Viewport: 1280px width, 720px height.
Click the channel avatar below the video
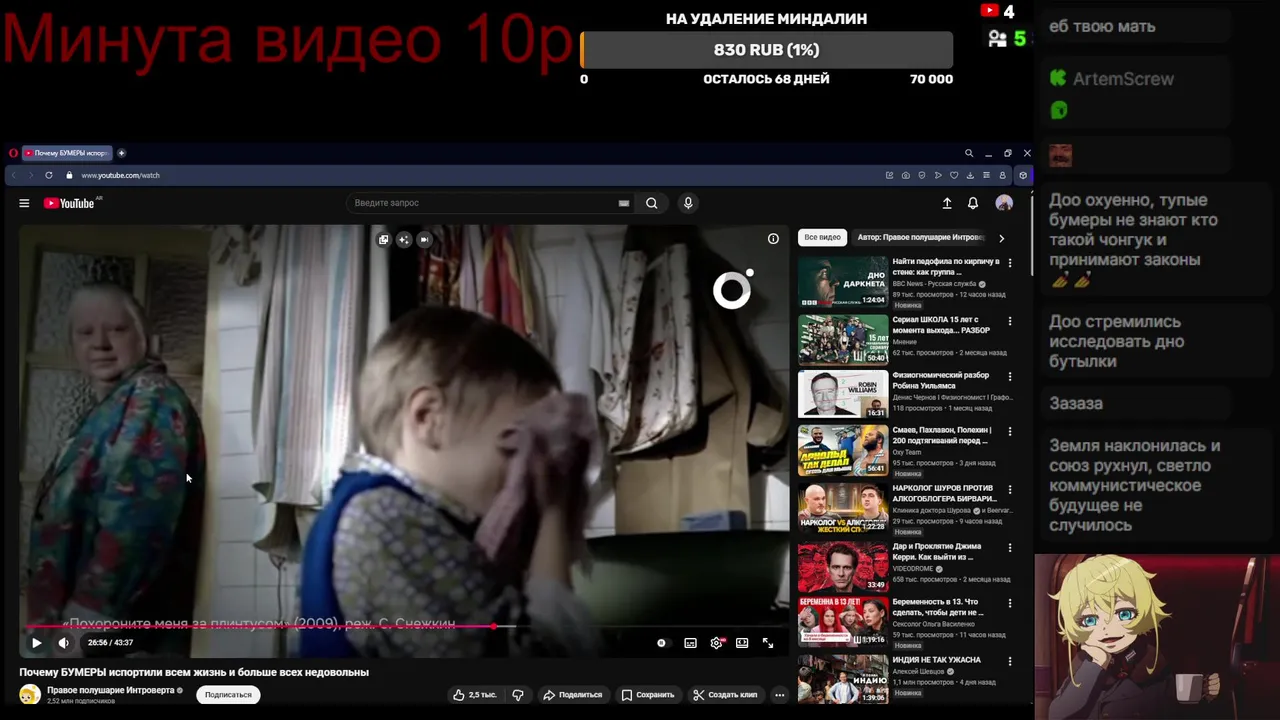(30, 695)
